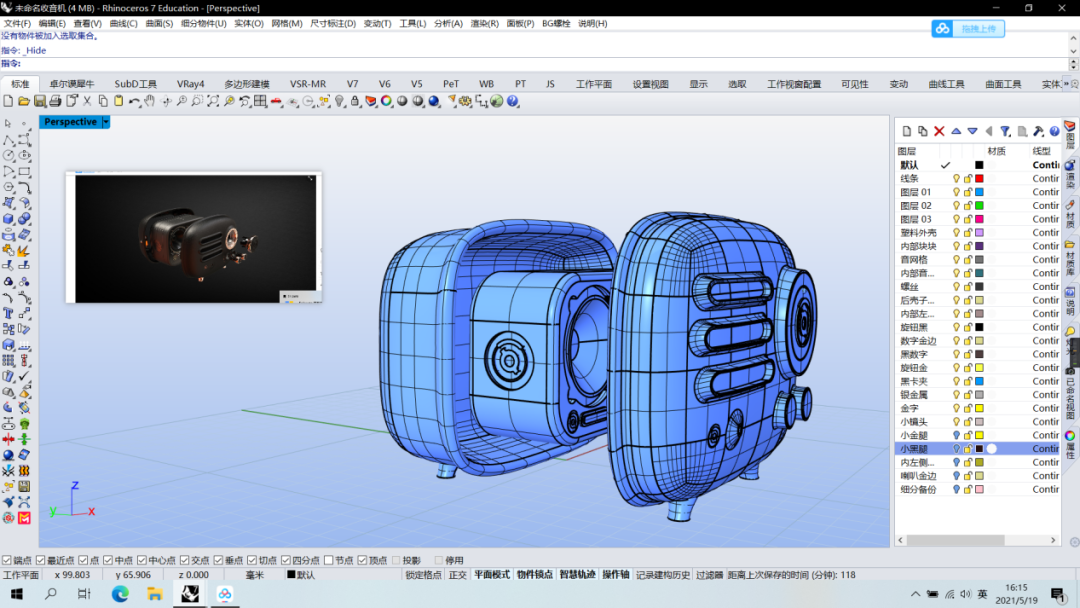Enable the 节点 osnap checkbox

click(x=329, y=561)
